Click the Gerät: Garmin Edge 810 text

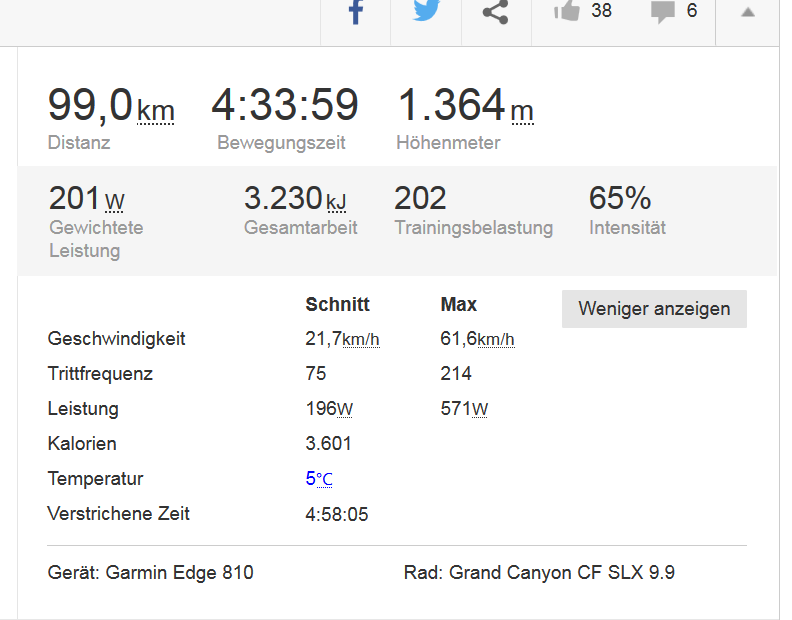click(151, 573)
